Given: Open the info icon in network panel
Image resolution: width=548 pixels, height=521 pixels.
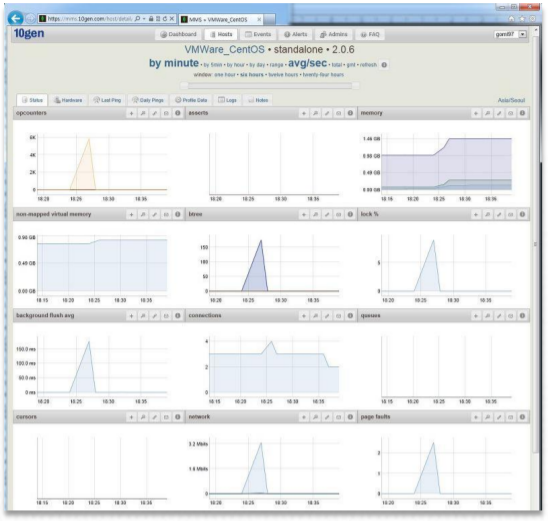Looking at the screenshot, I should (x=350, y=417).
